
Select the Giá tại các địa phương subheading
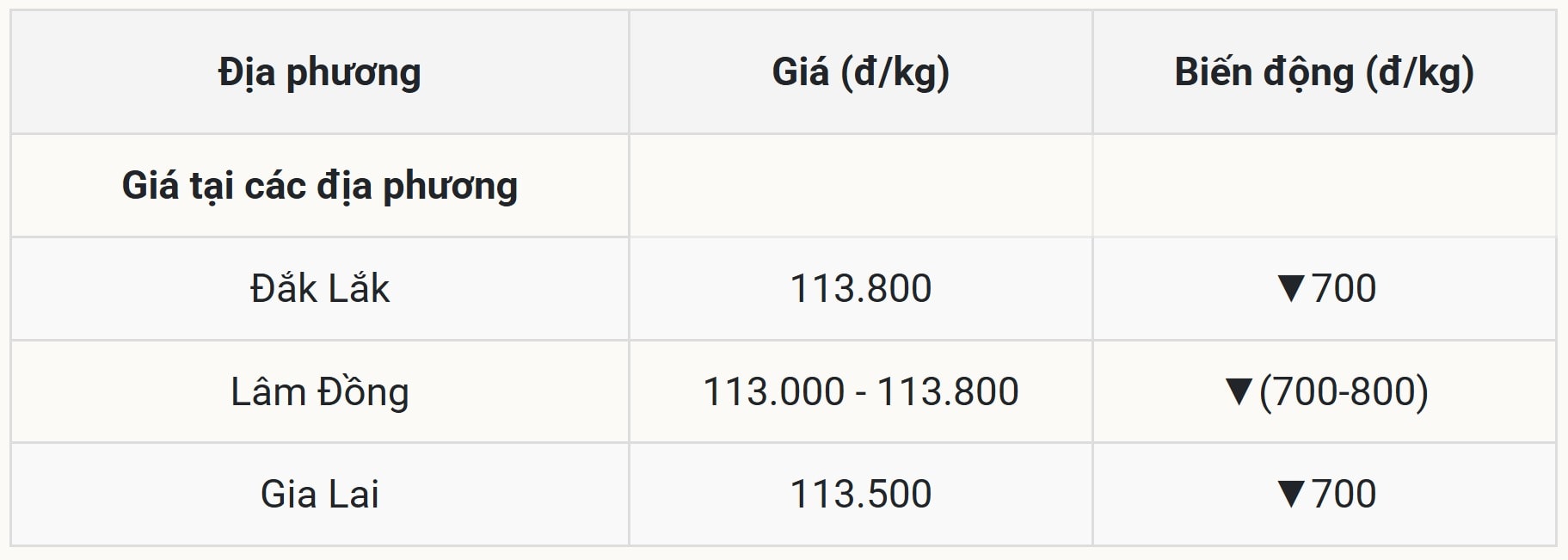point(319,186)
